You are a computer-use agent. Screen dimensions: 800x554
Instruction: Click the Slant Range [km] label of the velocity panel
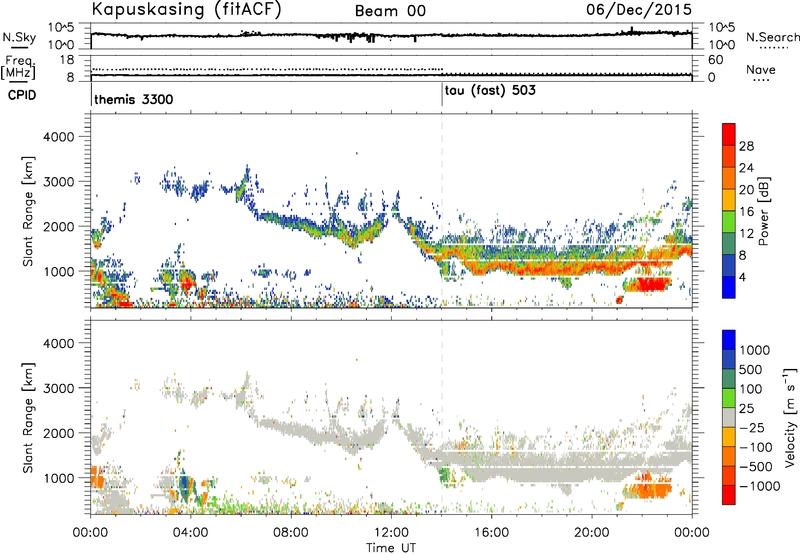pos(28,417)
